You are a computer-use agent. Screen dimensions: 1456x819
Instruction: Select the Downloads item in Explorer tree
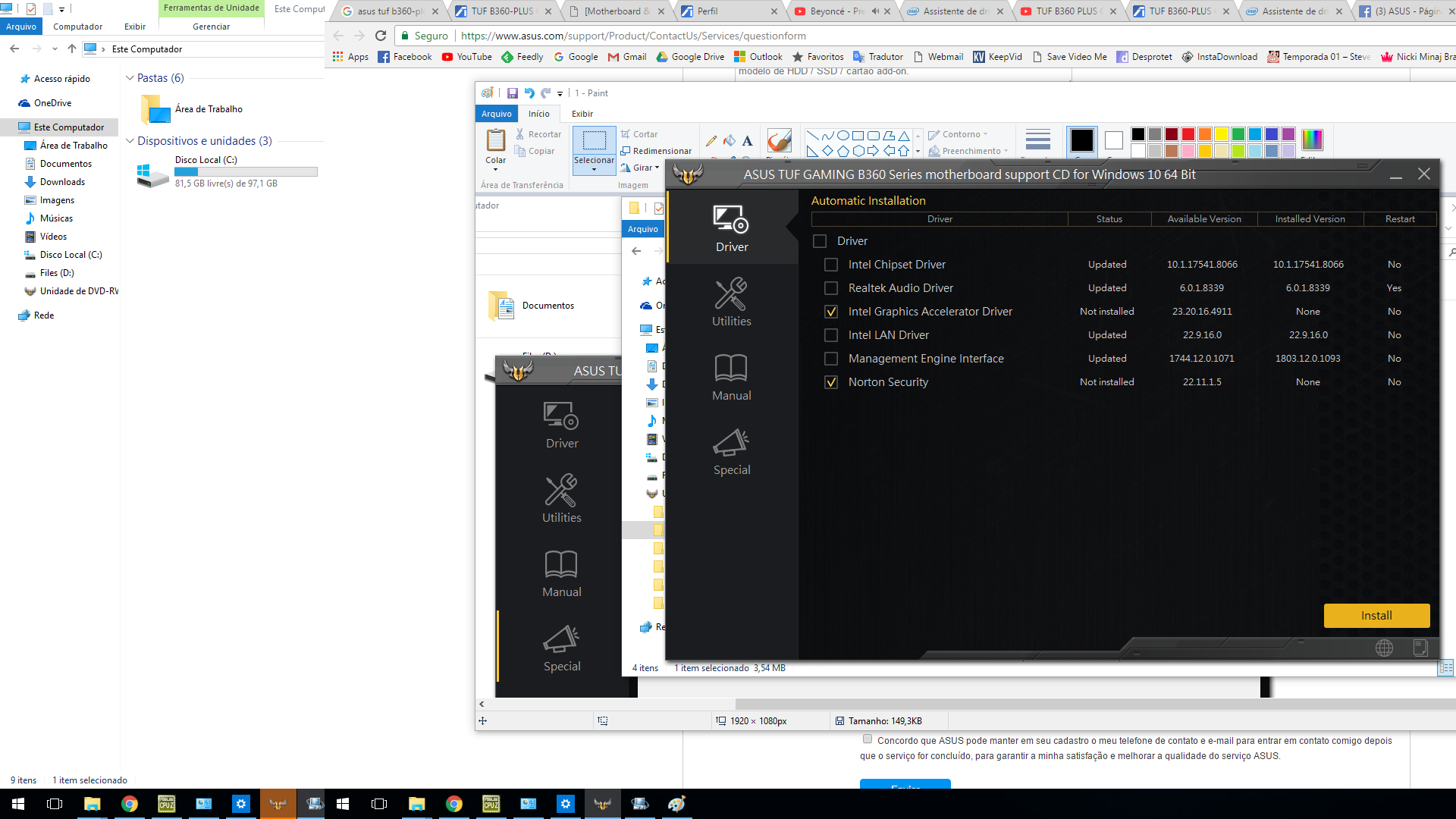coord(62,182)
